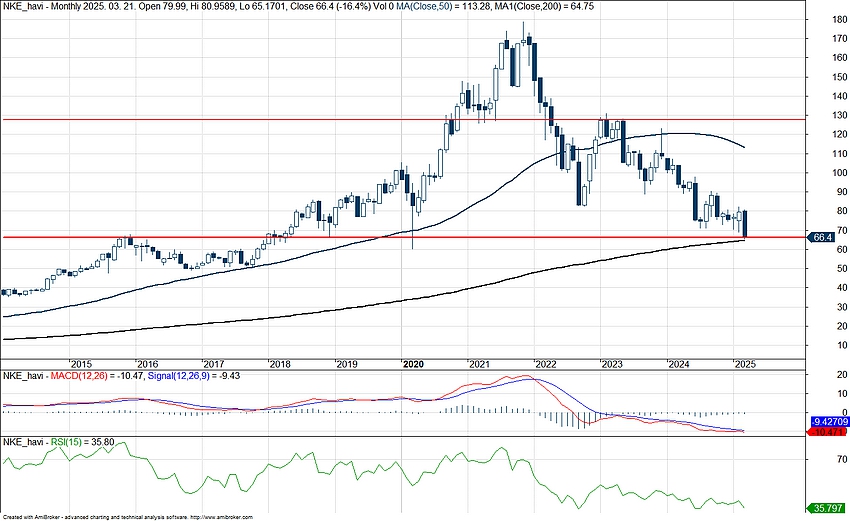Image resolution: width=850 pixels, height=521 pixels.
Task: Click the 90 price axis label
Action: pos(842,192)
